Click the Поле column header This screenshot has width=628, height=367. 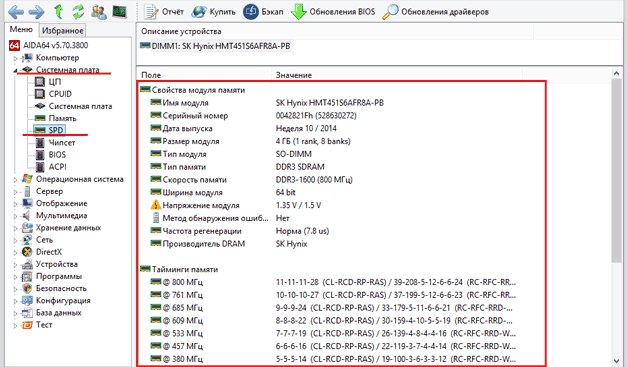[204, 75]
